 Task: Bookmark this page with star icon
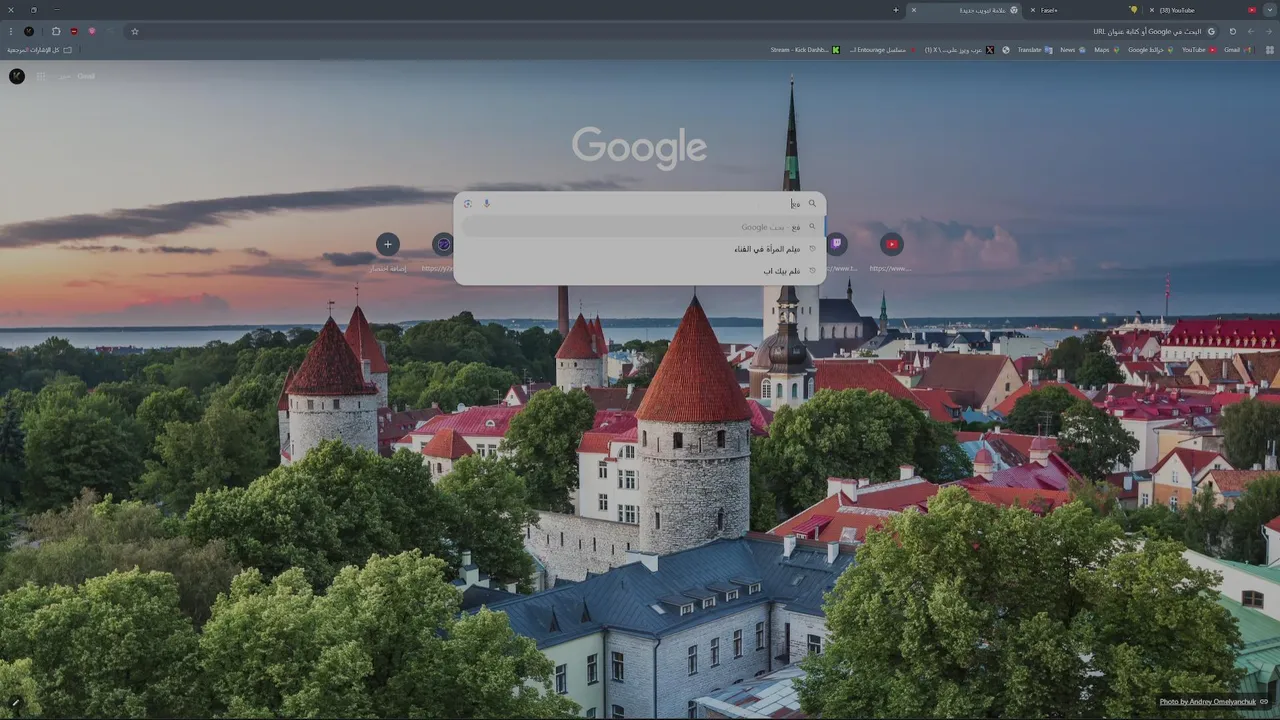[x=134, y=31]
